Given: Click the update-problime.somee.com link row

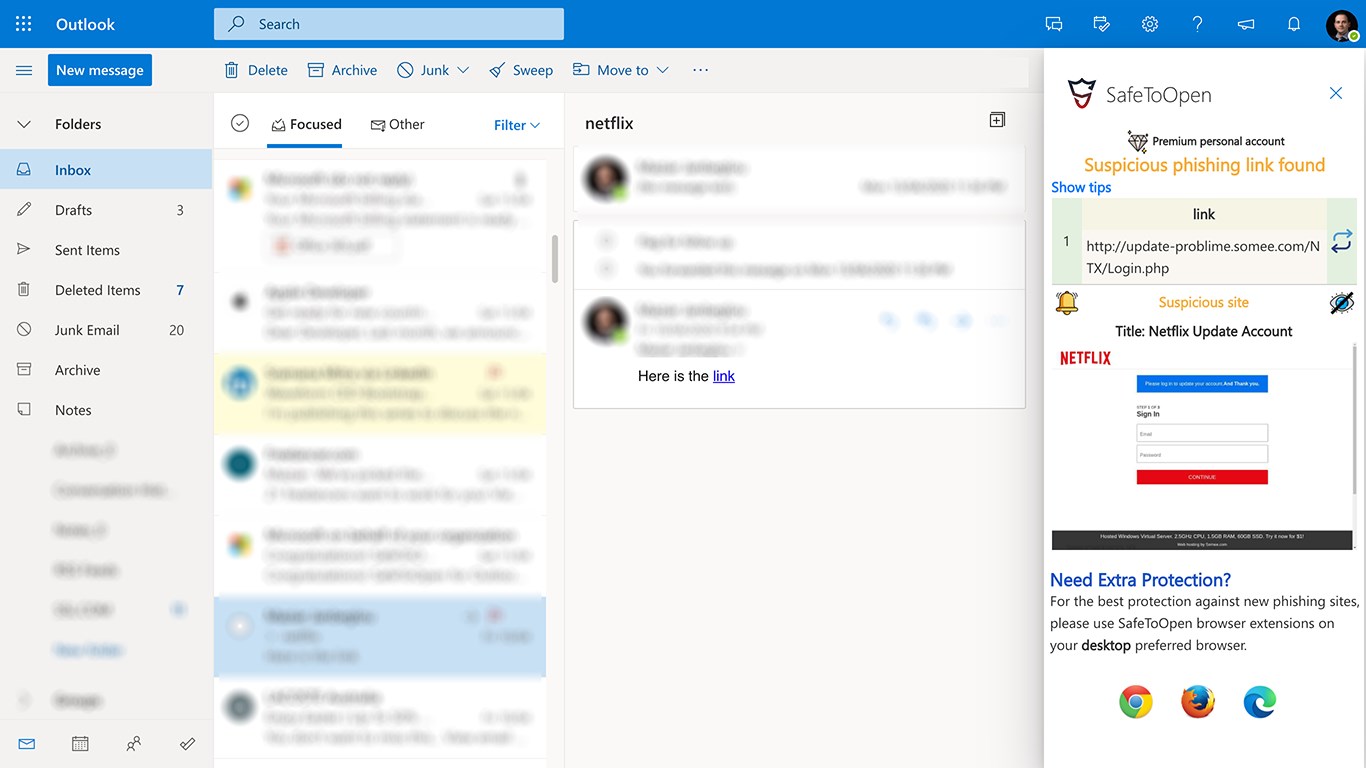Looking at the screenshot, I should (1203, 257).
